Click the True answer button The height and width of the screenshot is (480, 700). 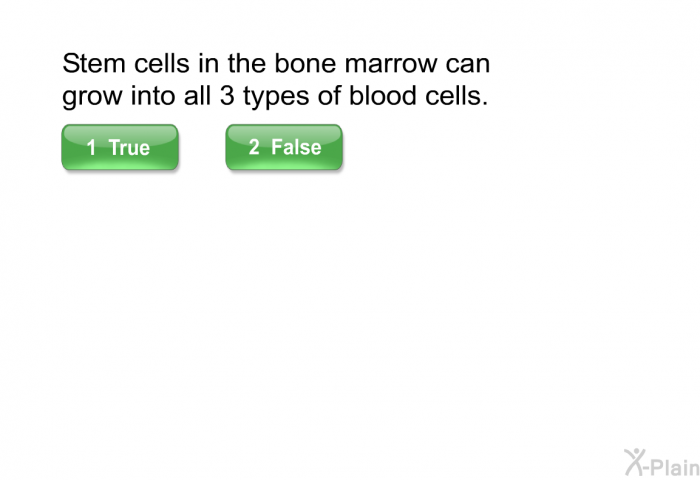point(120,148)
